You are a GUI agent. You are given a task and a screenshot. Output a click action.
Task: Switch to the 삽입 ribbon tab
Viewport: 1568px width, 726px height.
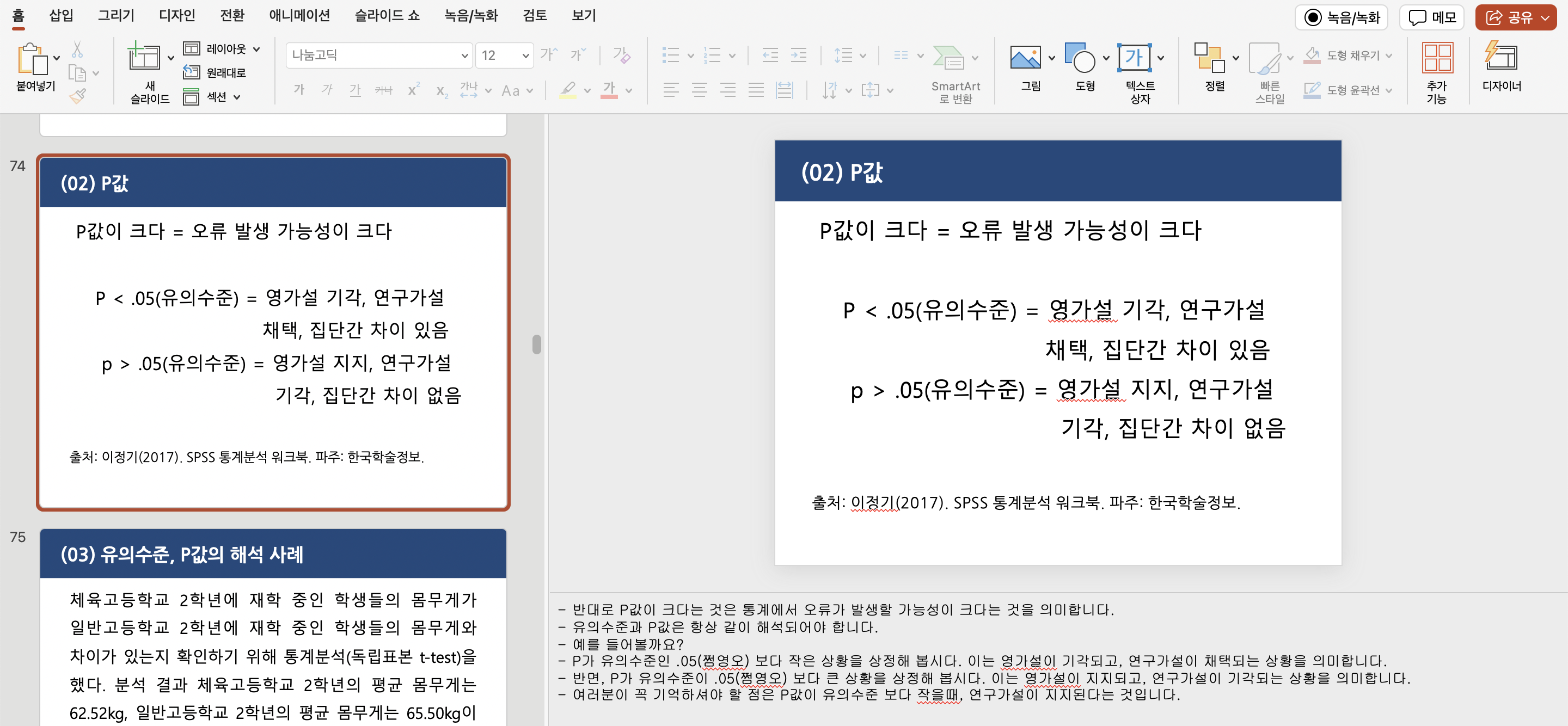point(61,15)
